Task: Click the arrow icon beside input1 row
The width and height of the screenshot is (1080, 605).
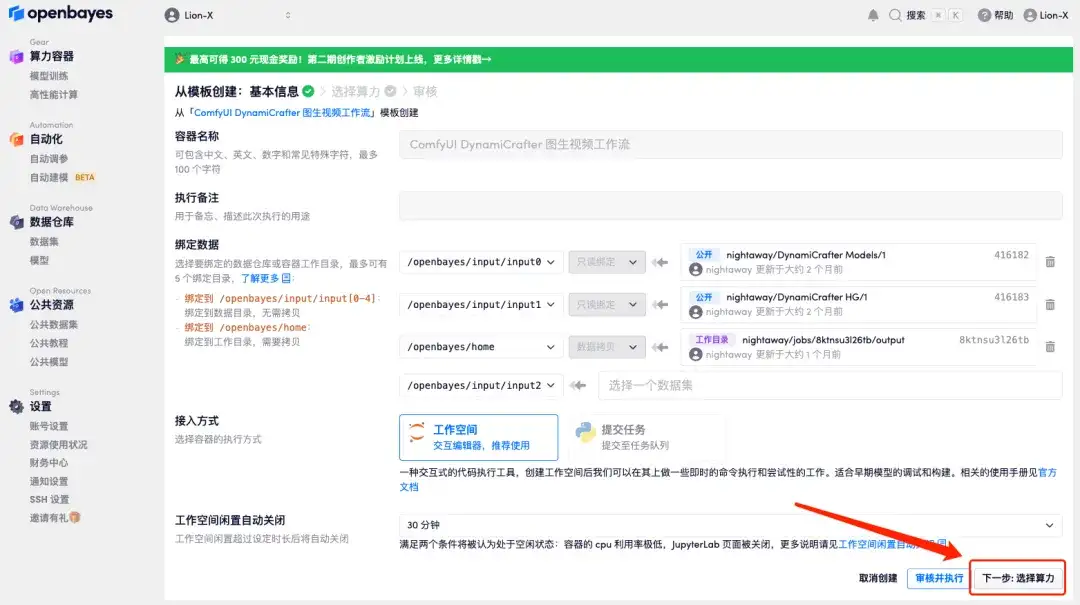Action: (x=660, y=305)
